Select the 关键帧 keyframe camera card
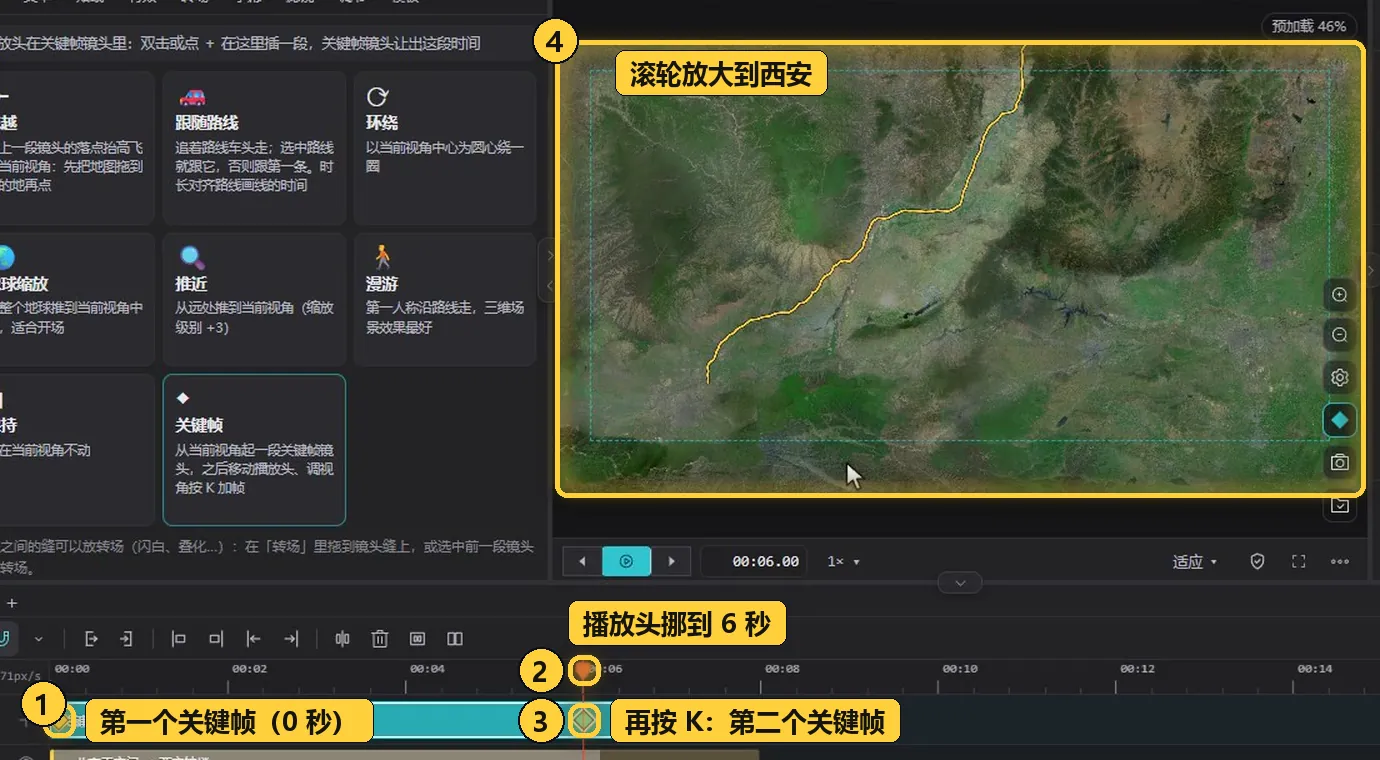Screen dimensions: 1380x760 point(255,450)
